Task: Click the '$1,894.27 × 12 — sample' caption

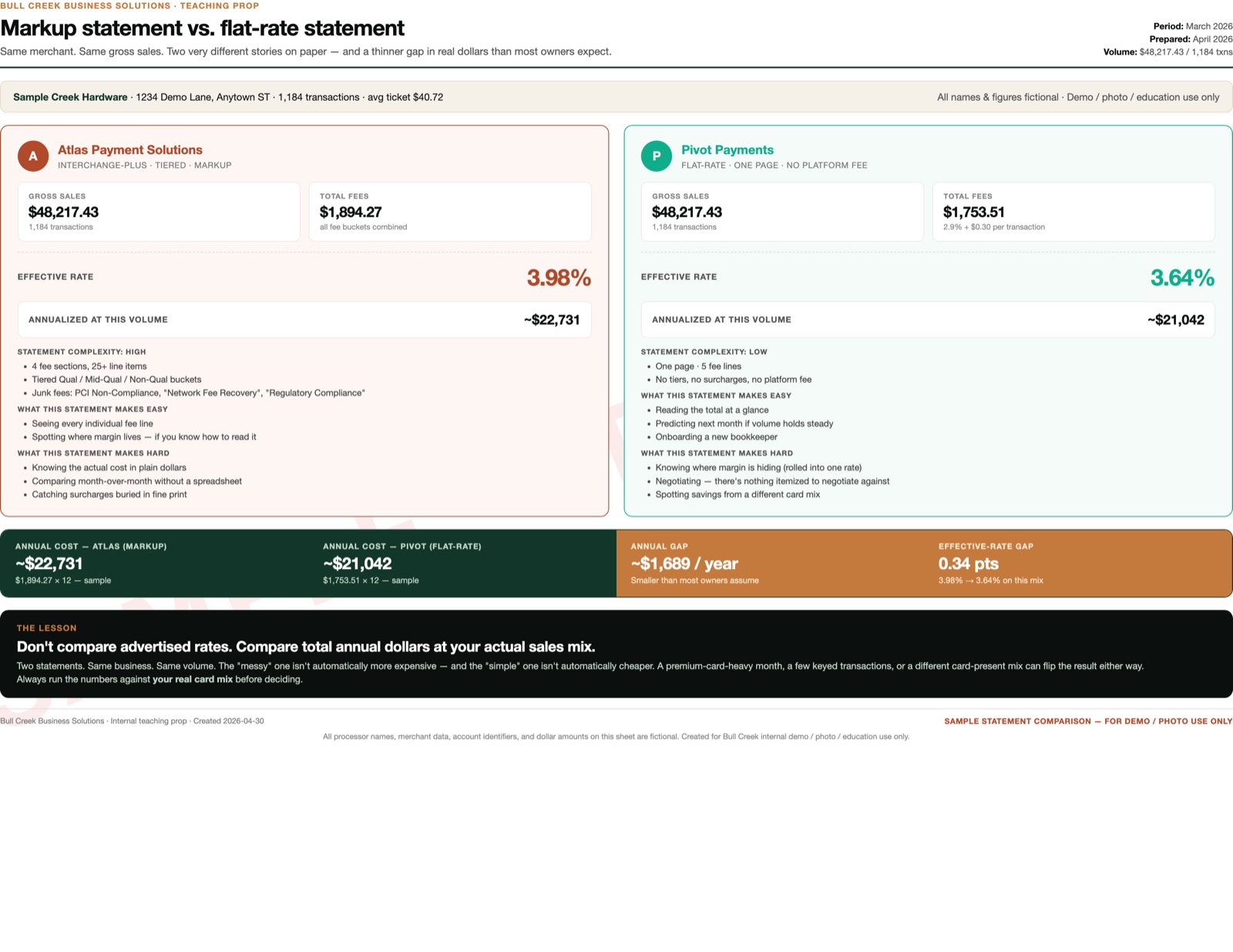Action: (x=63, y=581)
